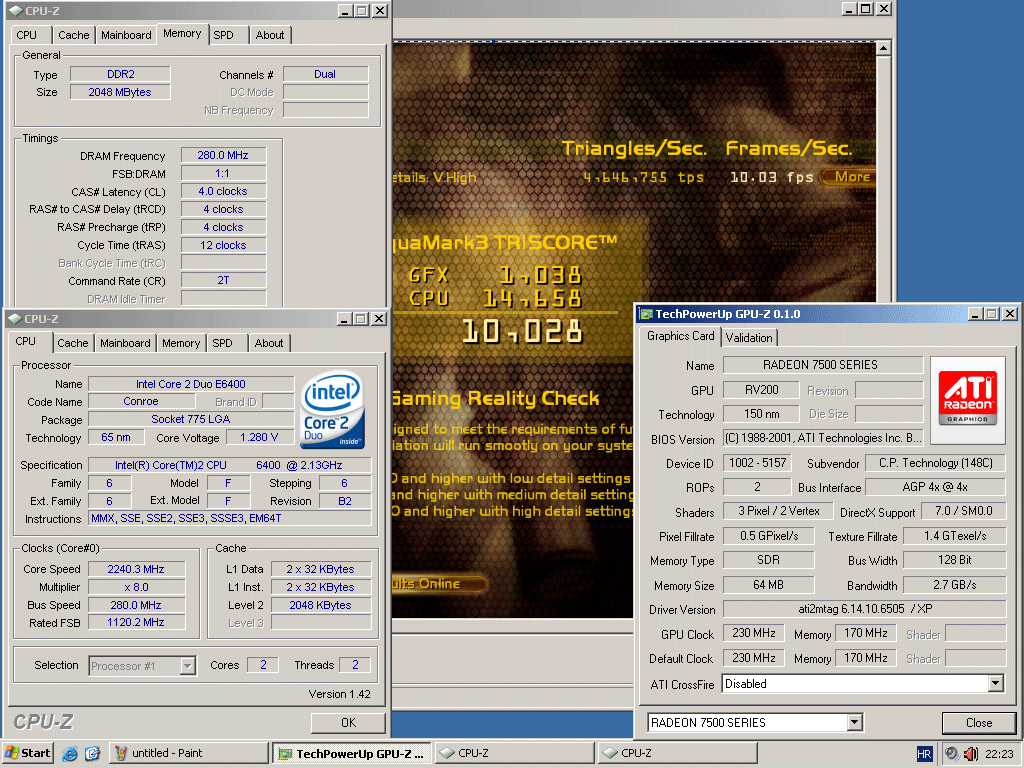Open the CPU tab in top CPU-Z window

pos(27,35)
